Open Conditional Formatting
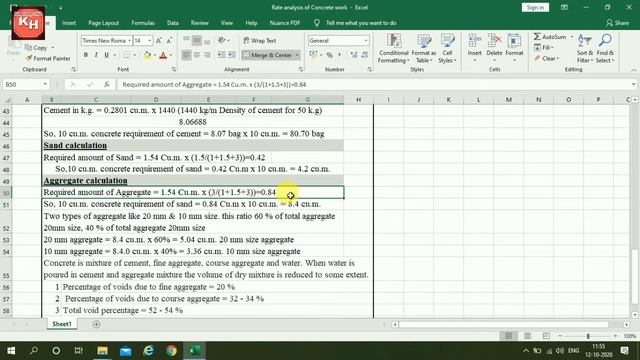This screenshot has height=360, width=640. click(393, 49)
